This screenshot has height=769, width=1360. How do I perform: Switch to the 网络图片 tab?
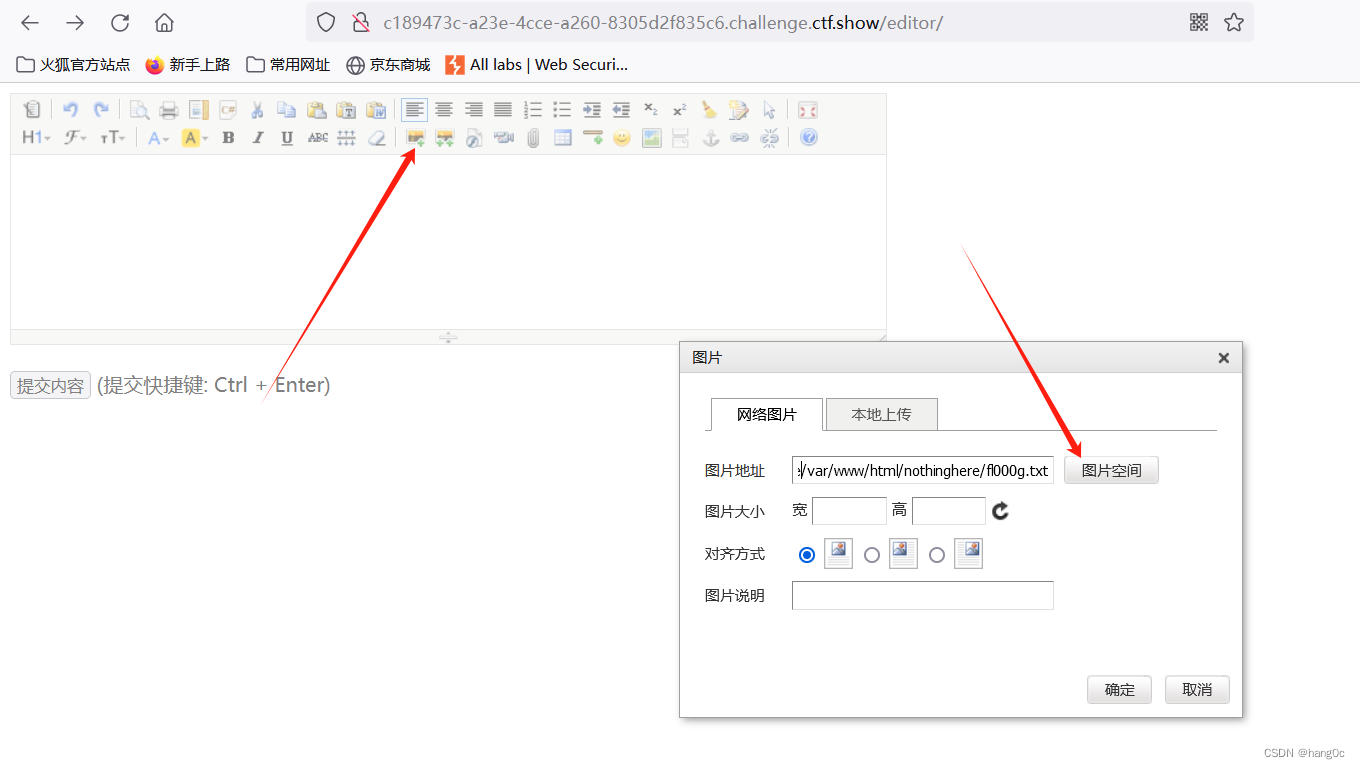click(x=766, y=414)
